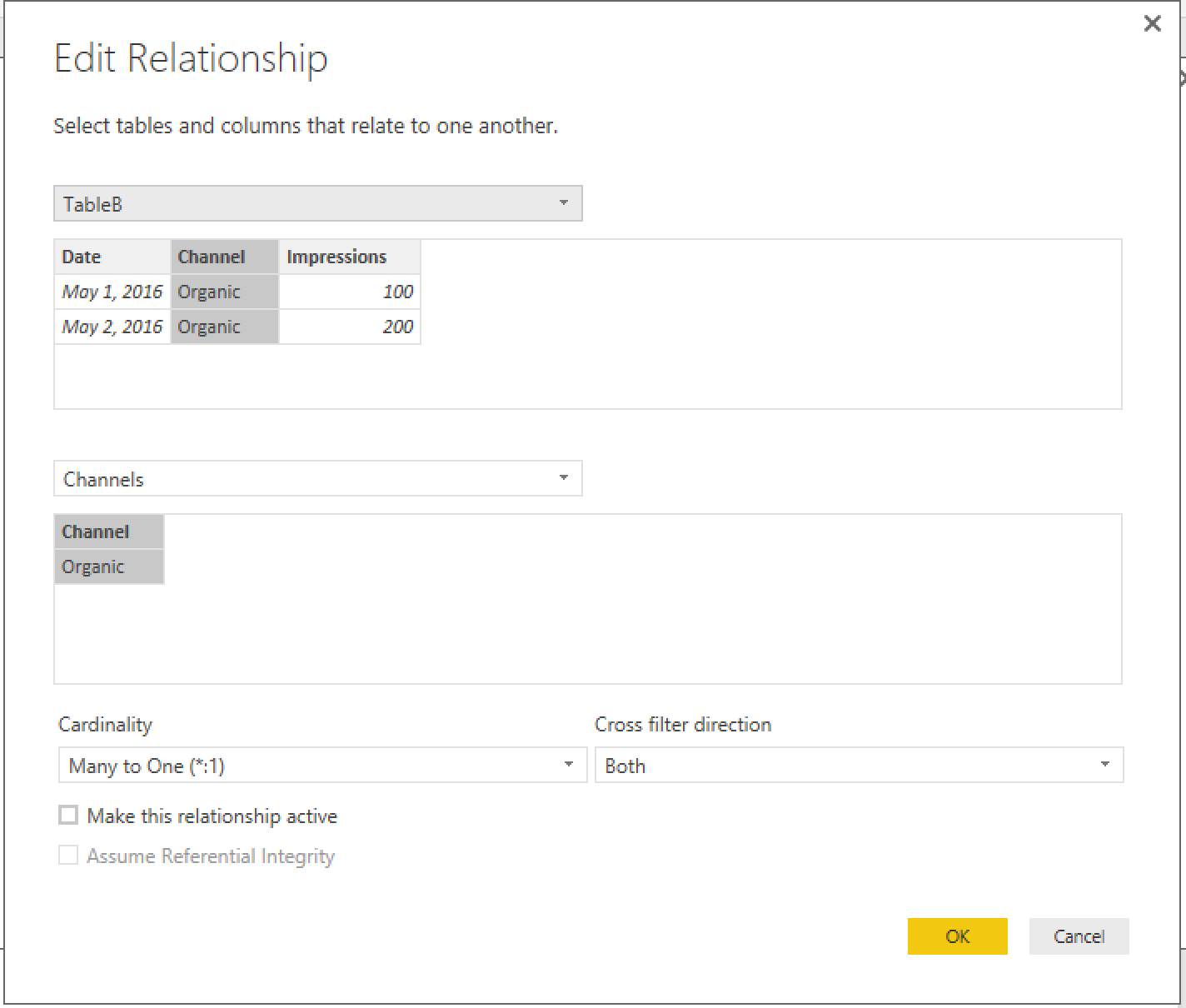Click the May 1, 2016 date cell
This screenshot has width=1186, height=1008.
(x=112, y=292)
